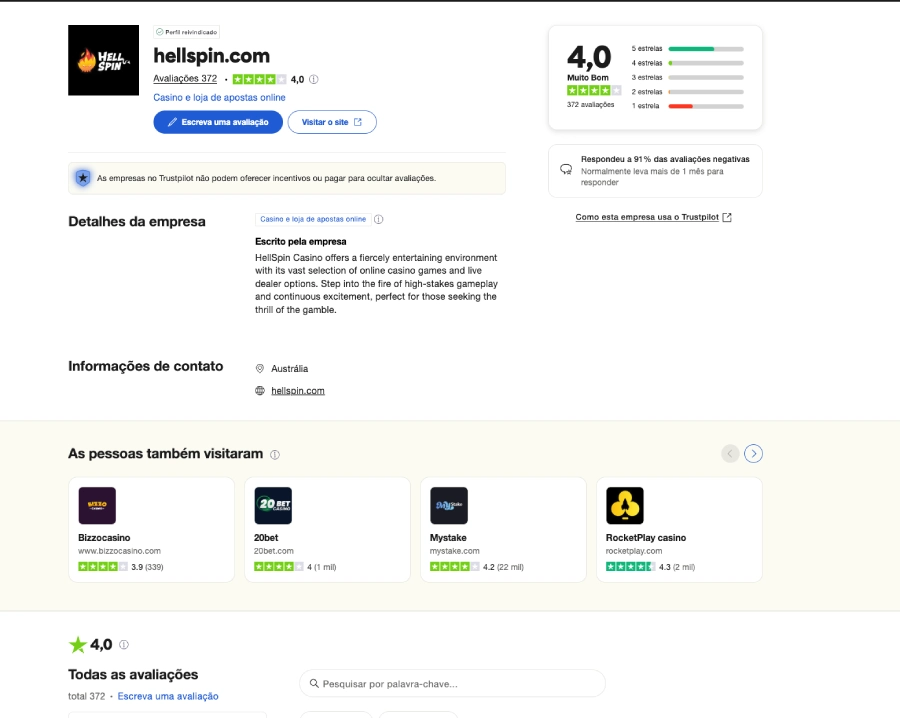The height and width of the screenshot is (718, 900).
Task: Open the Visitar o site button
Action: point(332,122)
